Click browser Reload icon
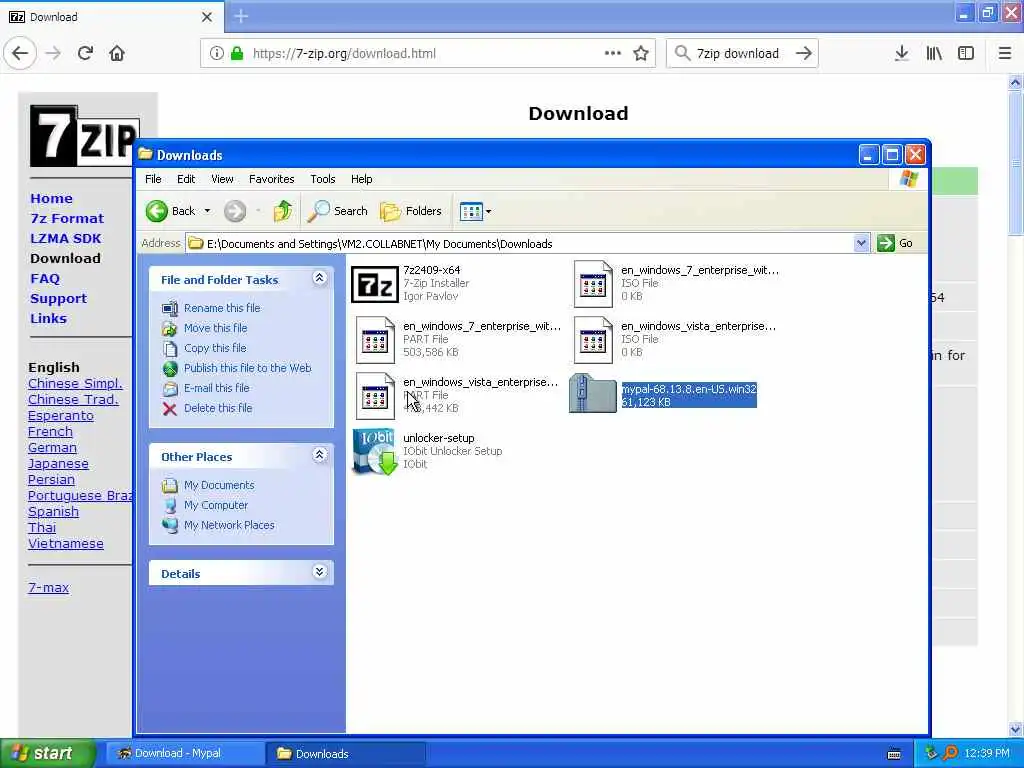This screenshot has width=1024, height=768. (86, 54)
